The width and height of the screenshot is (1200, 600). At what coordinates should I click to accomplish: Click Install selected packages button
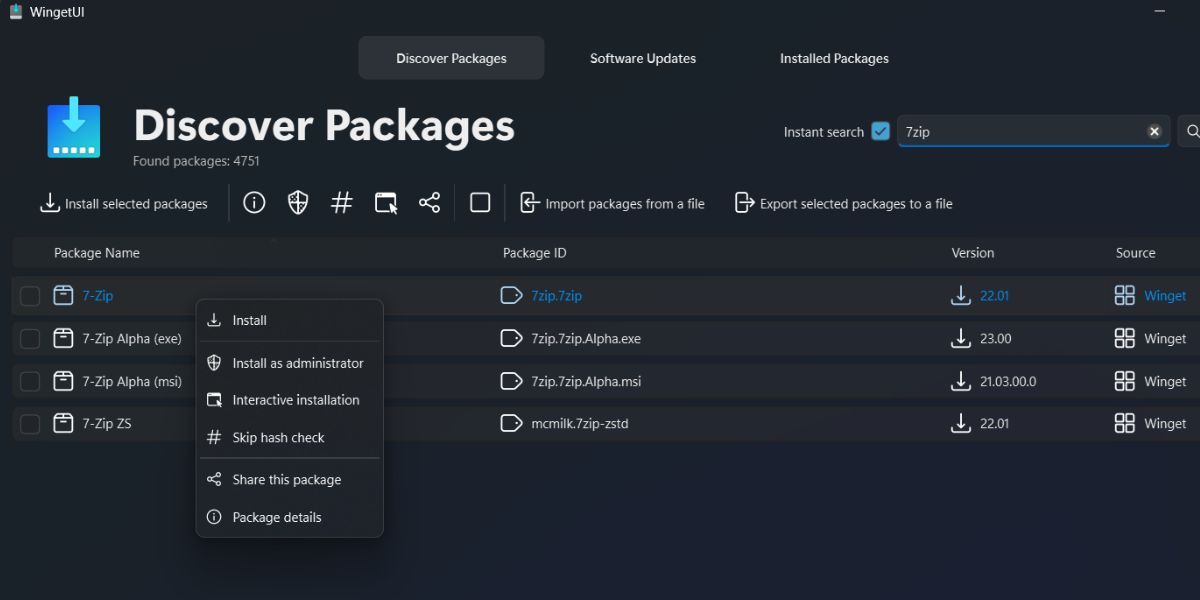pos(124,203)
